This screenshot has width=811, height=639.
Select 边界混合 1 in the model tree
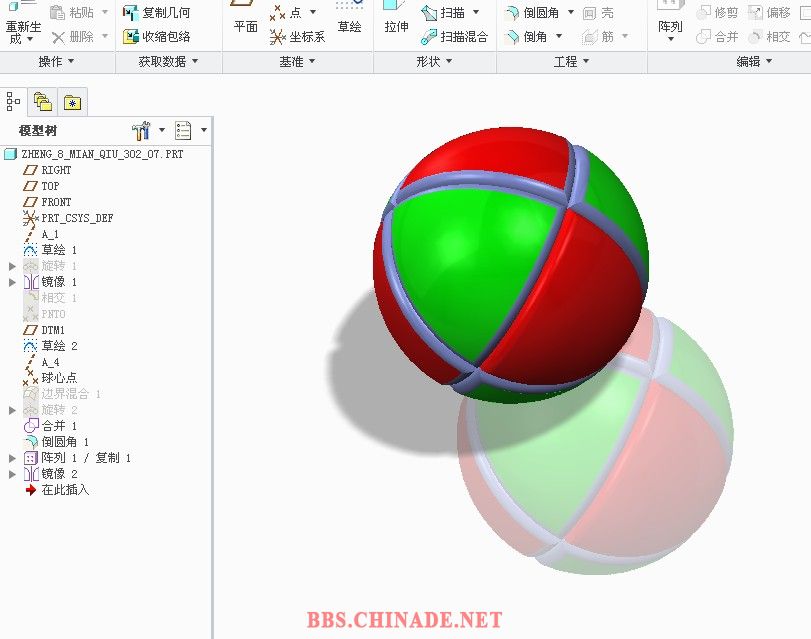(62, 394)
